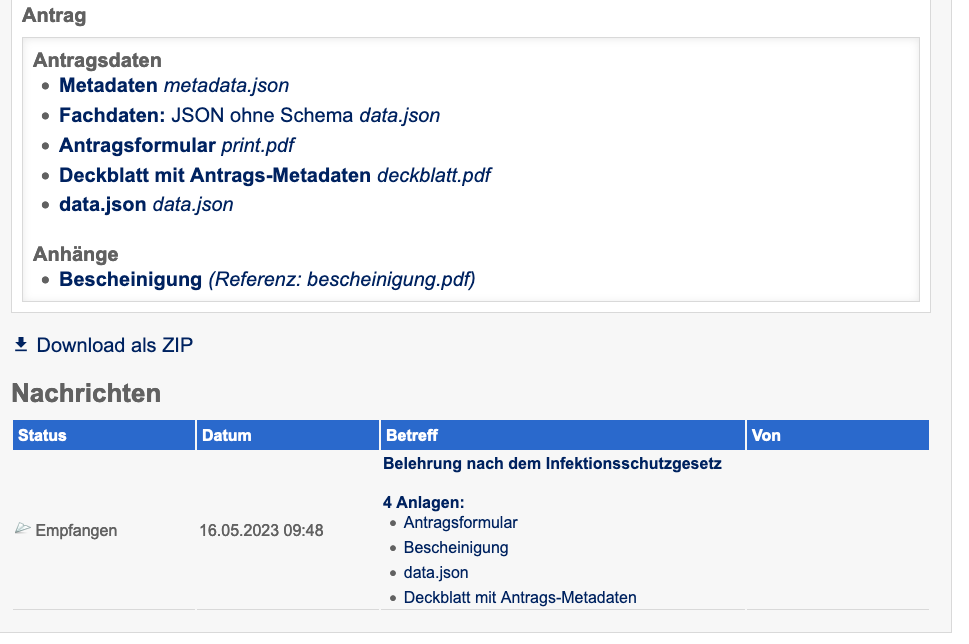The image size is (969, 644).
Task: Click the Von column header
Action: click(x=766, y=435)
